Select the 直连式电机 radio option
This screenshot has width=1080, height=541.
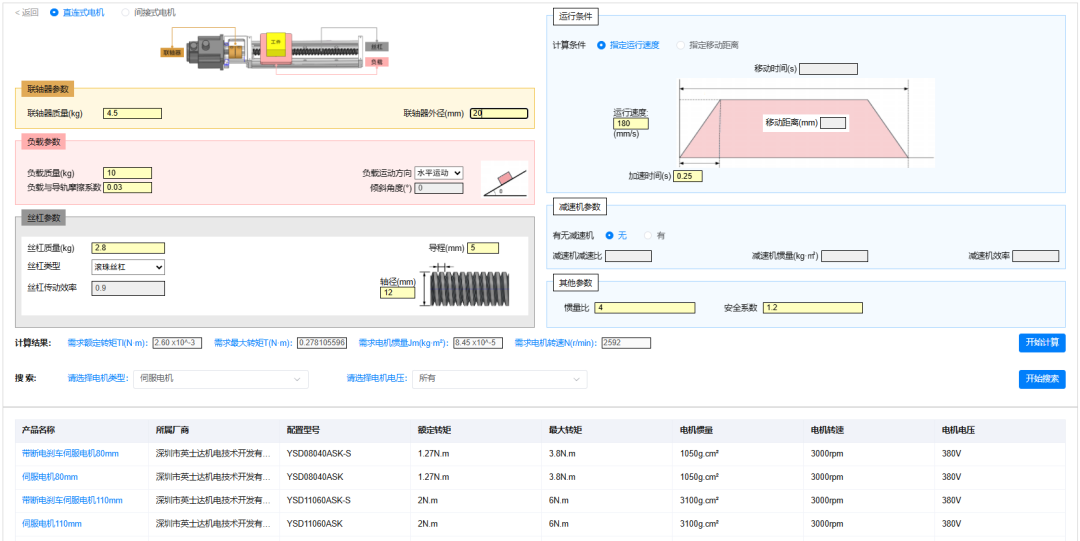click(x=54, y=12)
